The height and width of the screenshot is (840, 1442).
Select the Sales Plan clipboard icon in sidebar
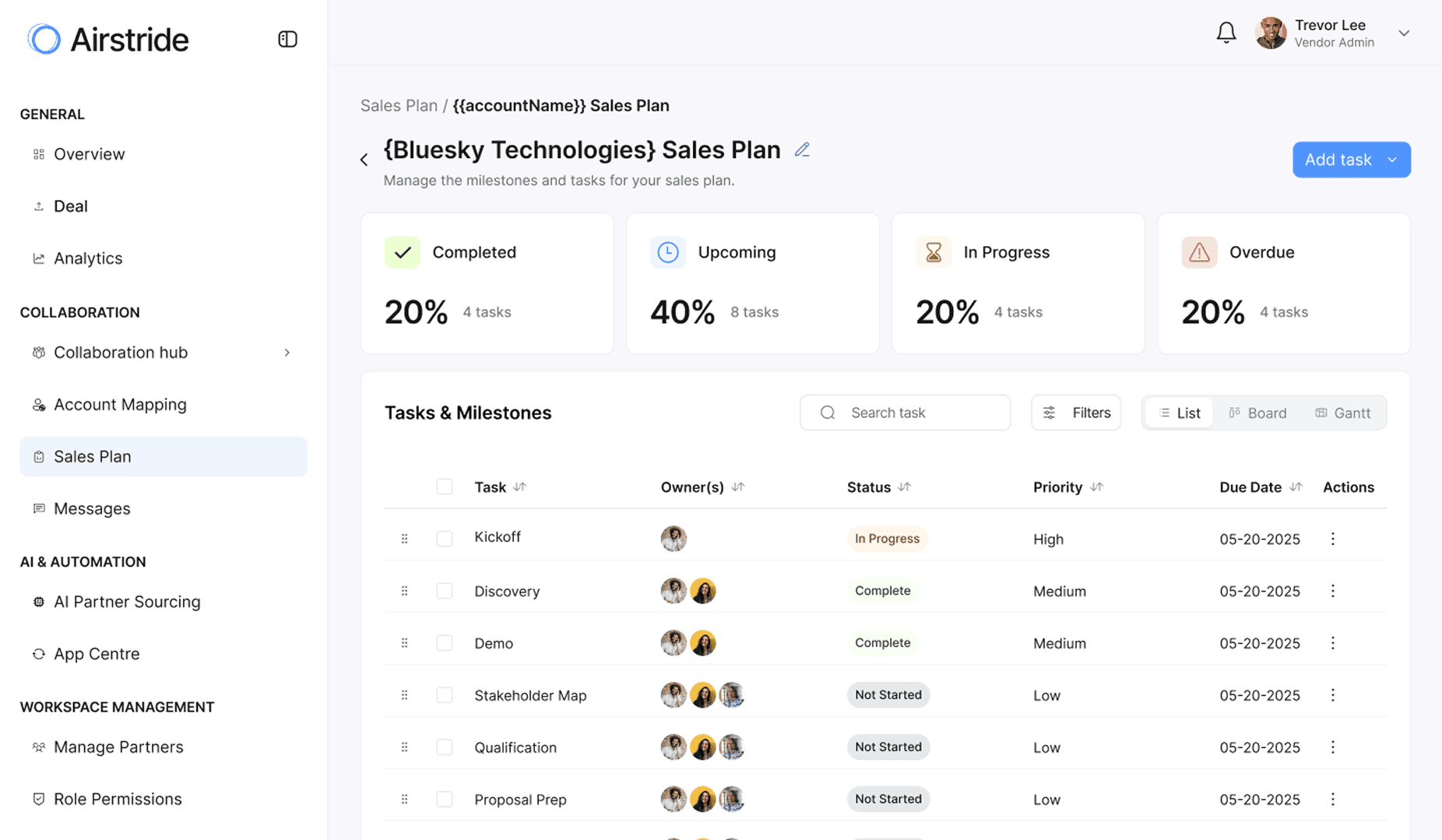tap(38, 456)
